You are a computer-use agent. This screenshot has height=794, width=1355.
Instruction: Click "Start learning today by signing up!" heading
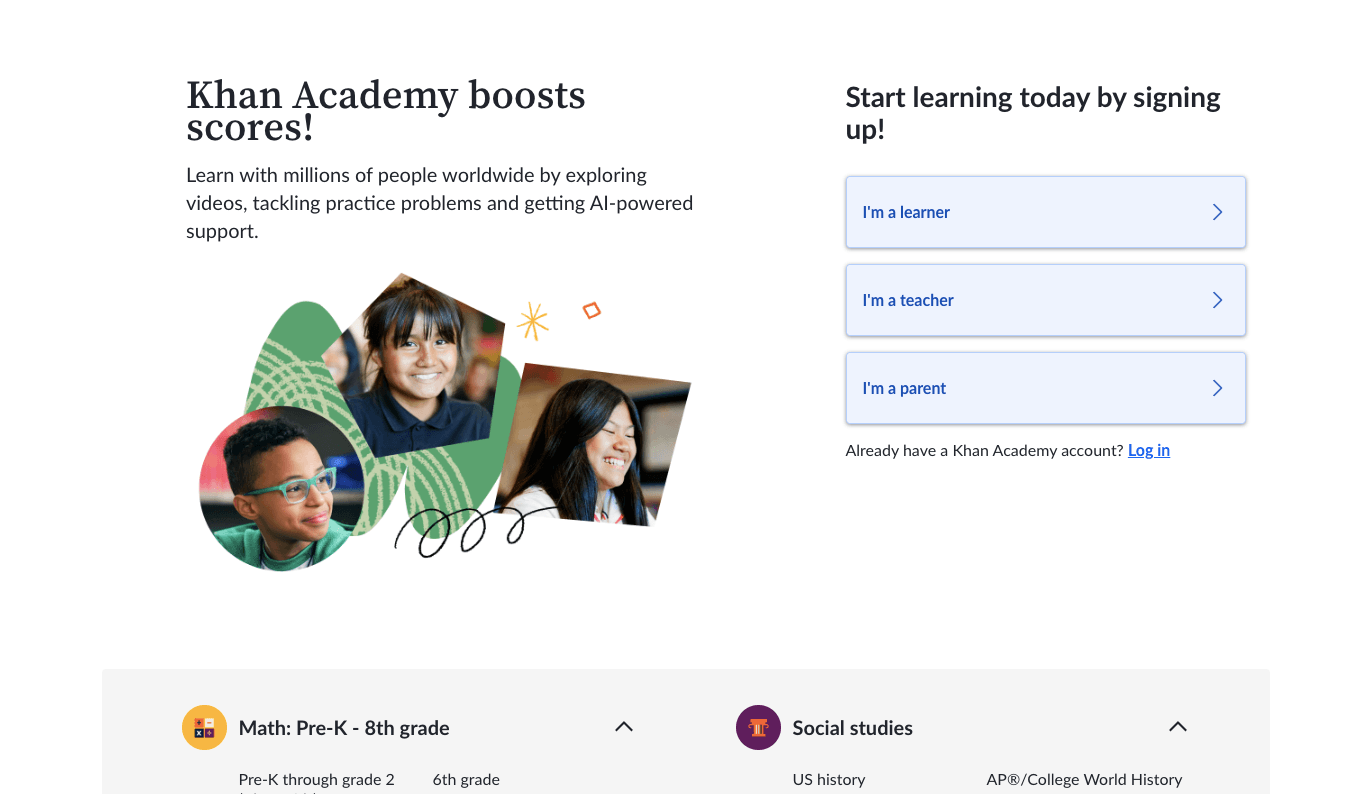[x=1033, y=113]
